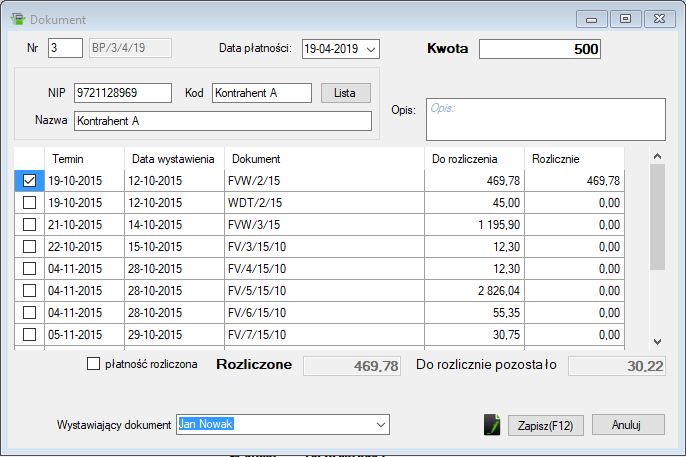
Task: Click the Dokument window title icon
Action: pos(17,19)
